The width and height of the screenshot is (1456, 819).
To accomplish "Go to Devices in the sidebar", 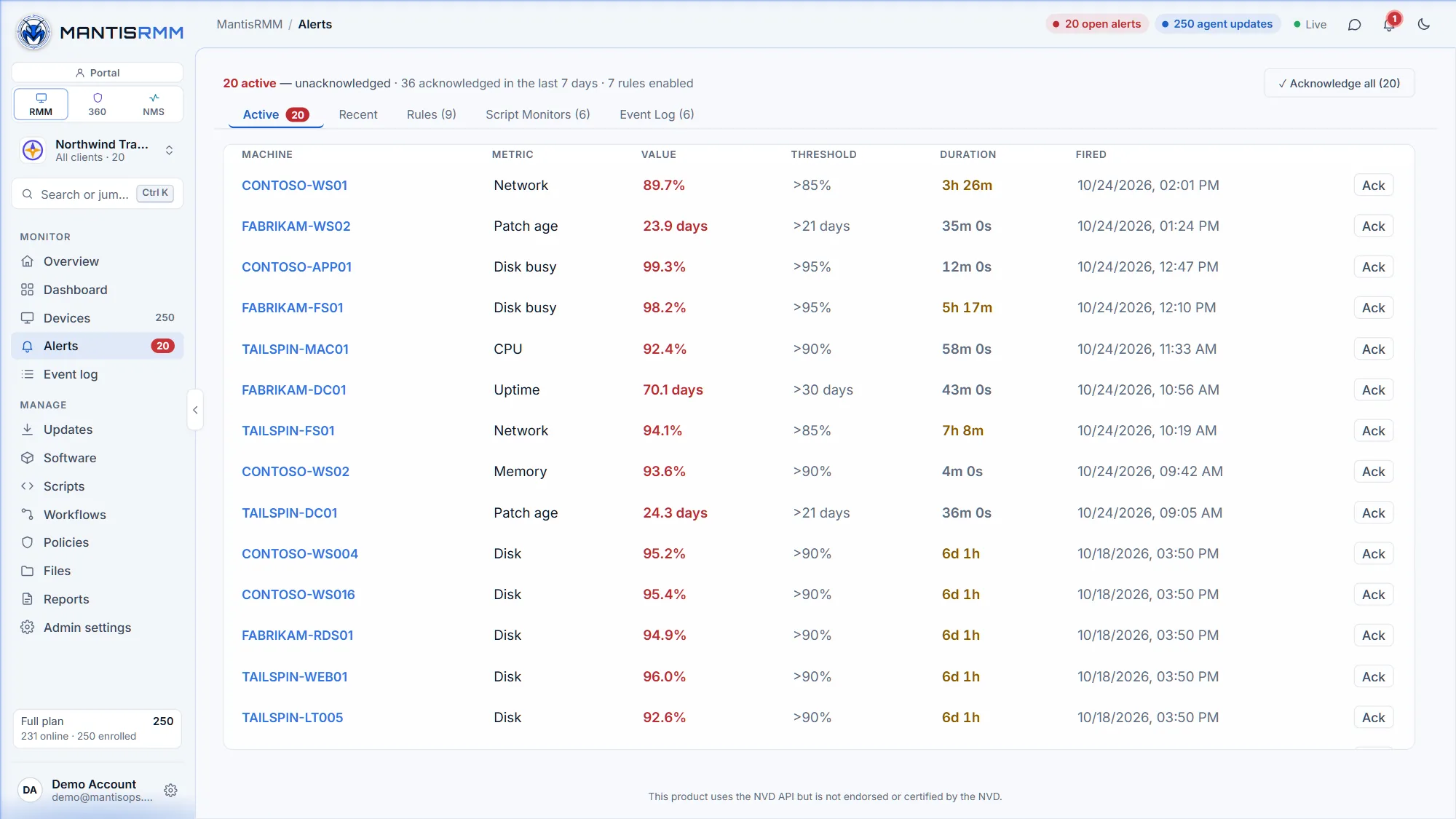I will tap(98, 318).
